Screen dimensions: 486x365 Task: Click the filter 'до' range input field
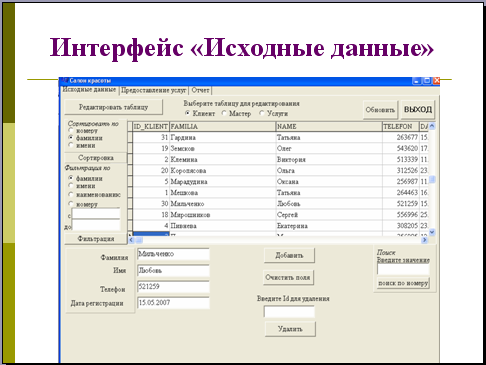[x=96, y=225]
